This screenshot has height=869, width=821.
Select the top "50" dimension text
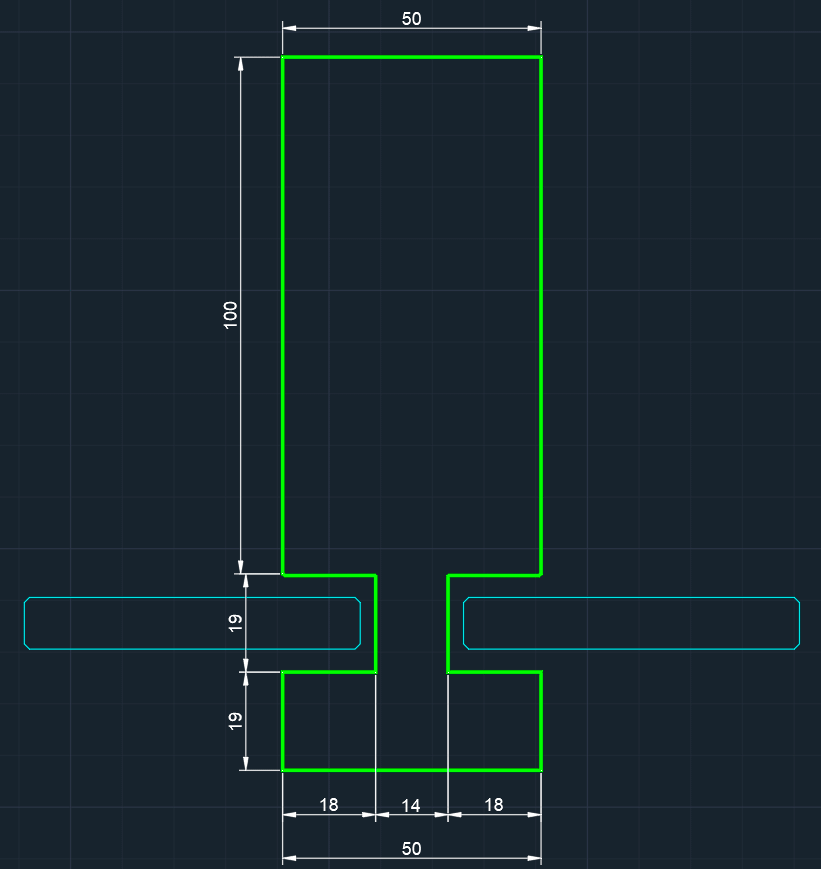(x=411, y=19)
